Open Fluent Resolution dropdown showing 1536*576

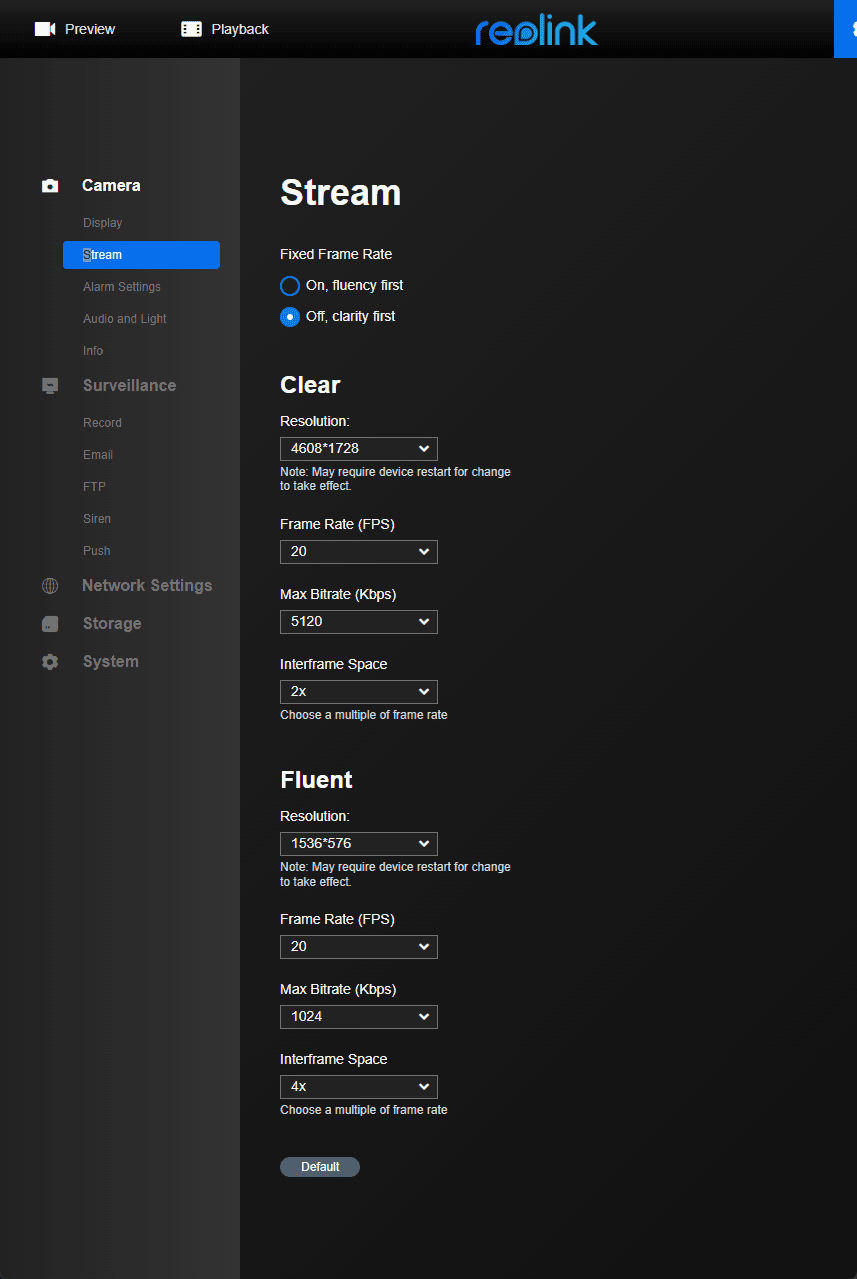358,844
